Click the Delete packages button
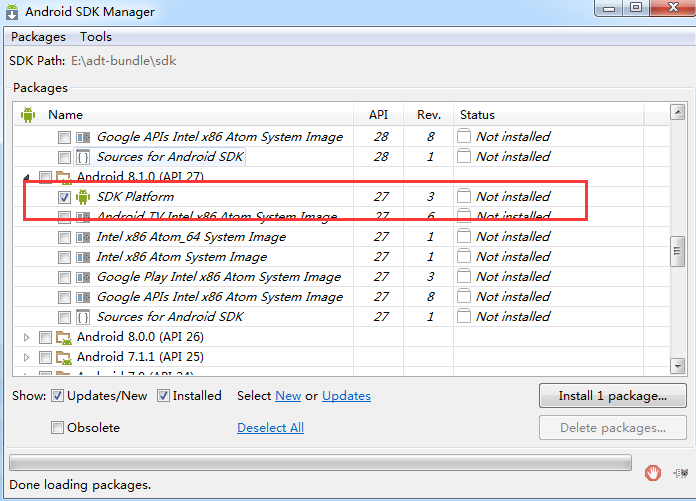Screen dimensions: 696x501 coord(613,428)
